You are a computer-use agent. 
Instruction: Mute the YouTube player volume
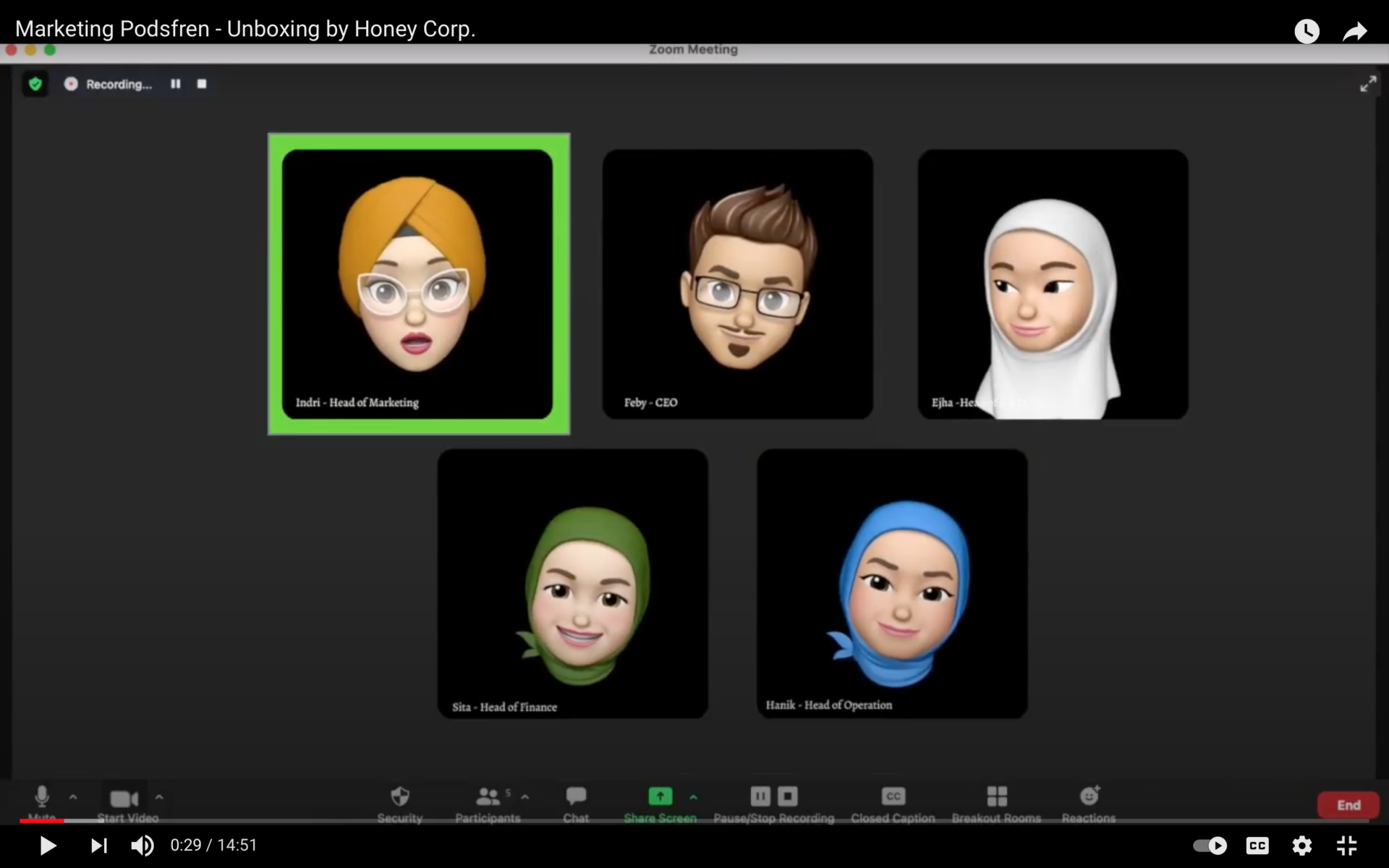(142, 846)
